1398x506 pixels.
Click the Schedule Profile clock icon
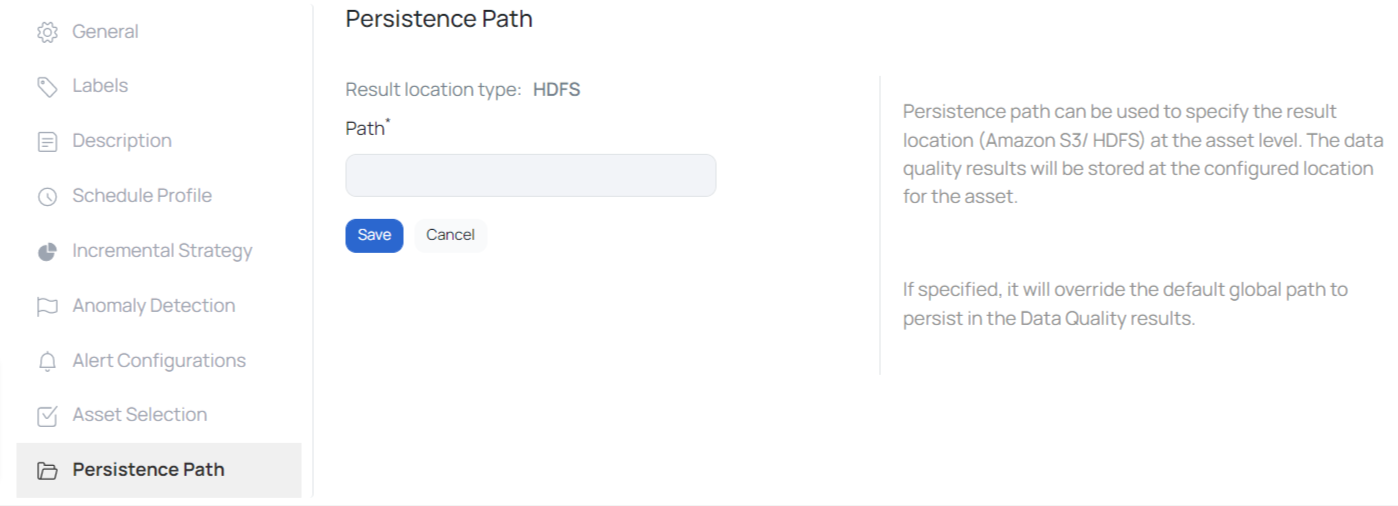[x=47, y=197]
